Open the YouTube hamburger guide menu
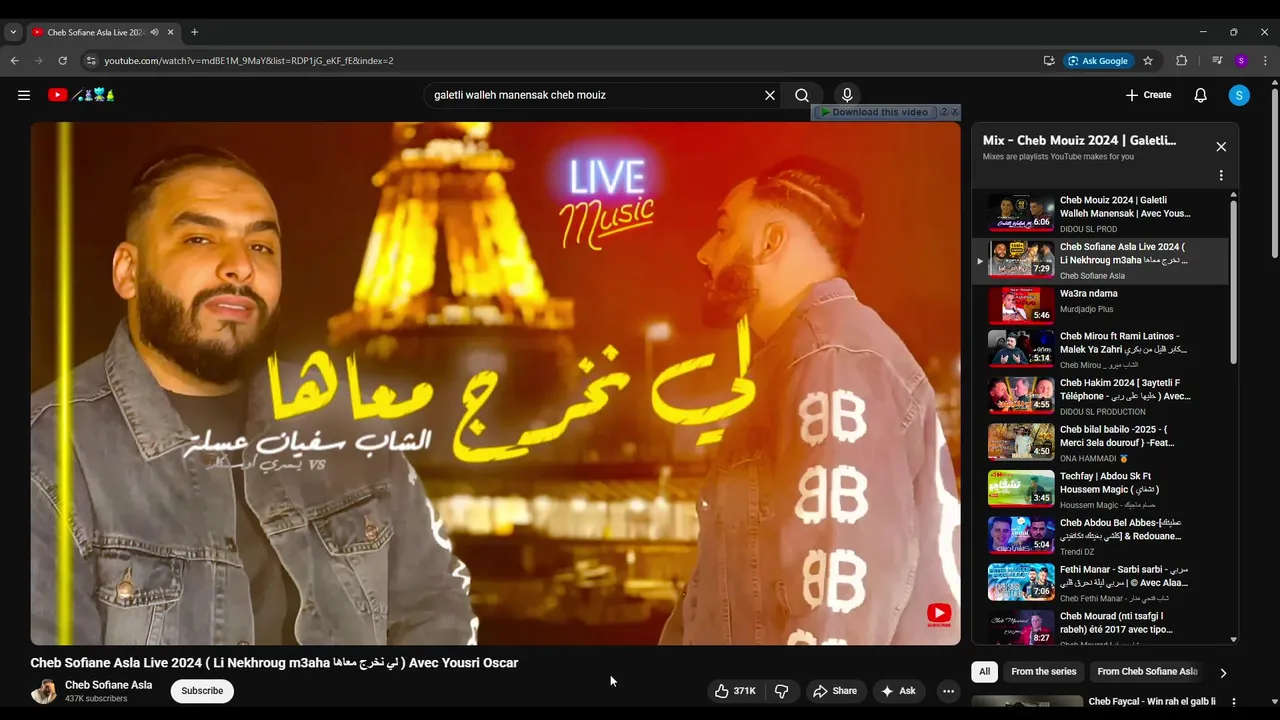 [x=24, y=95]
